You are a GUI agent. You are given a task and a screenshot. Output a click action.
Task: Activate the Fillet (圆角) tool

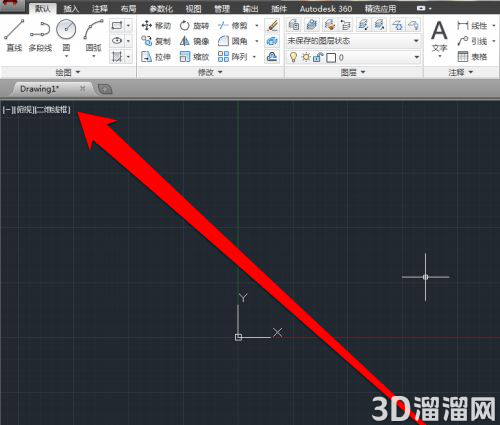233,41
